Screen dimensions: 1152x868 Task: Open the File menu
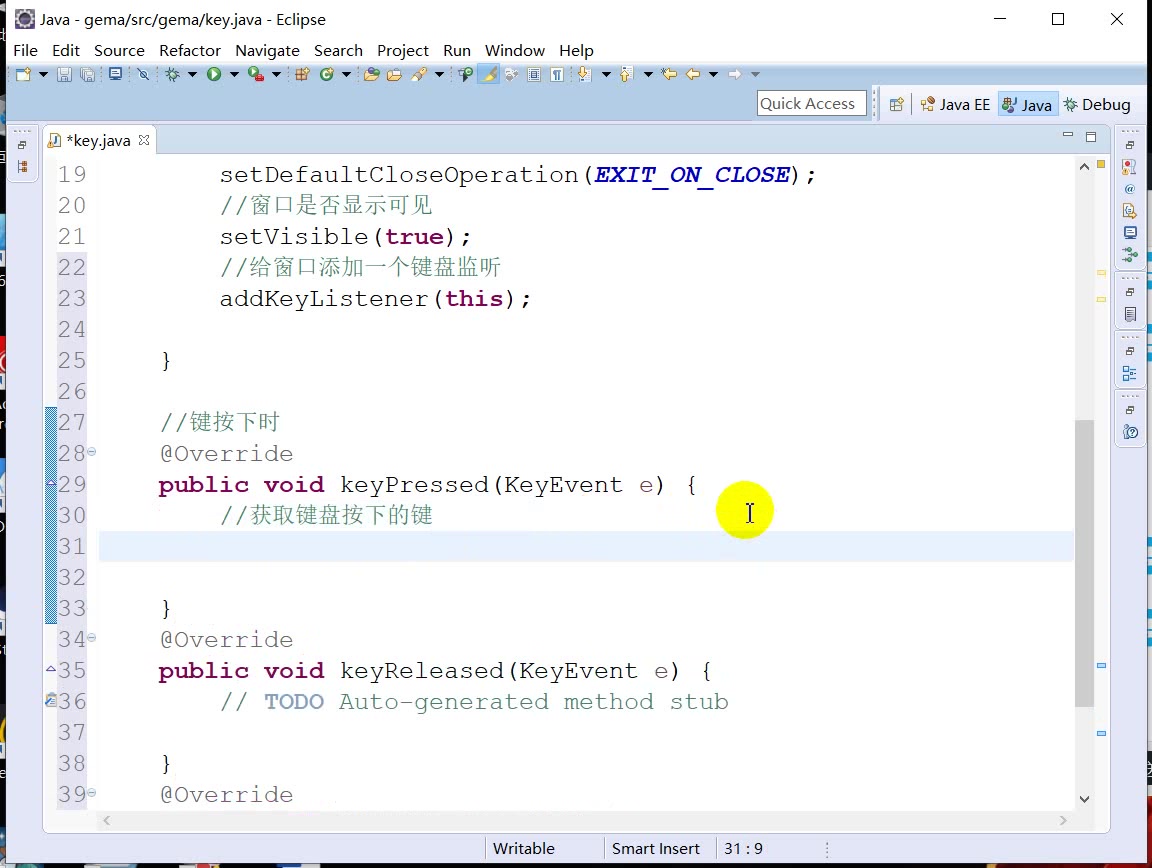[x=26, y=51]
